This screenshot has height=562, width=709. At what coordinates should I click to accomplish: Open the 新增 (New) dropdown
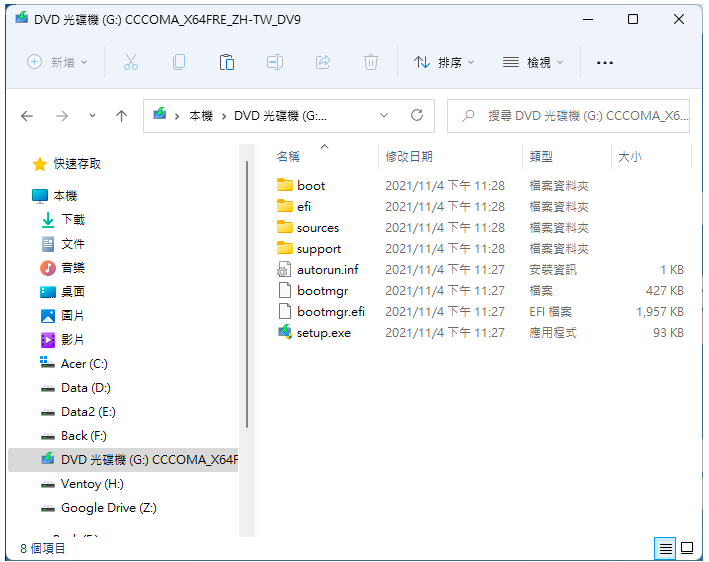(57, 62)
